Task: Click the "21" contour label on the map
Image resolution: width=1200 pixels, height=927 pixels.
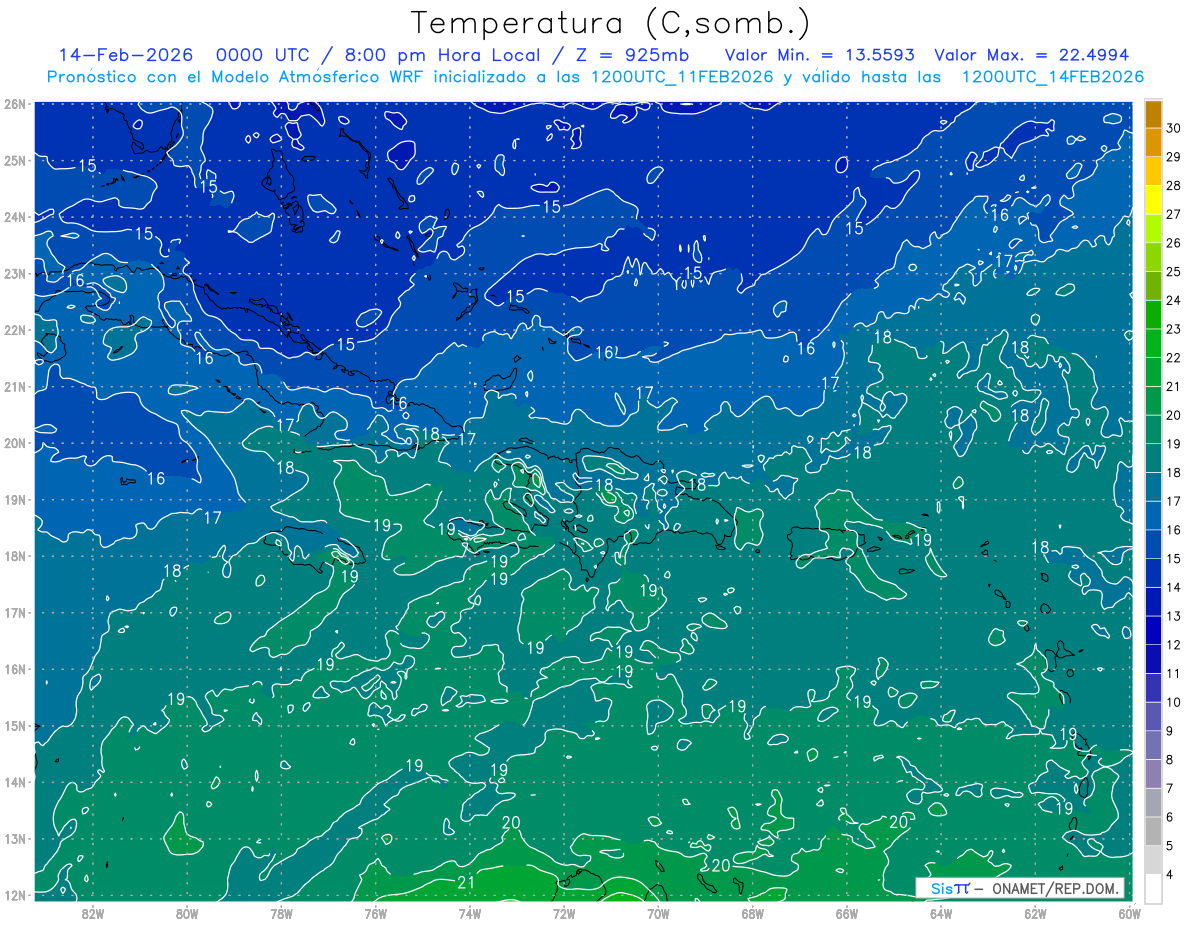Action: point(465,882)
